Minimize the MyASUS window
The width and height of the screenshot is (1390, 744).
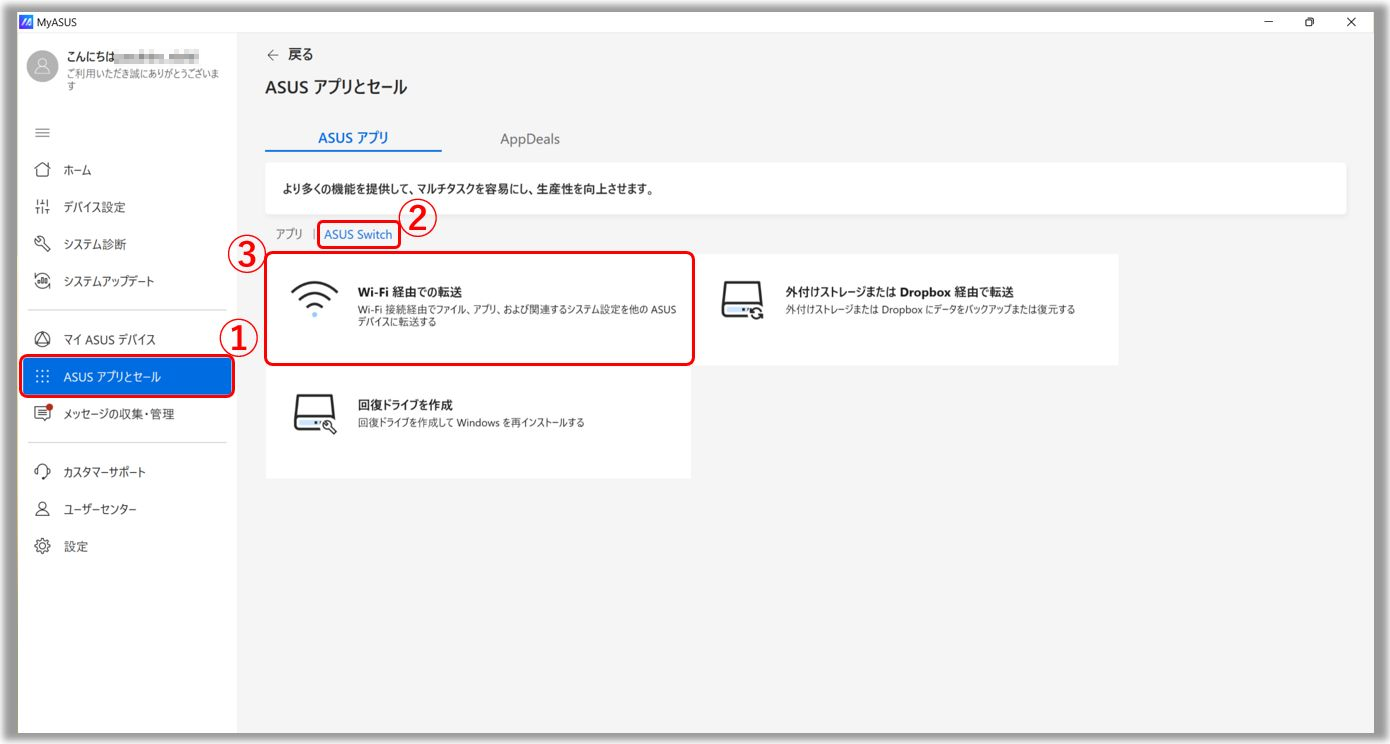click(1269, 22)
